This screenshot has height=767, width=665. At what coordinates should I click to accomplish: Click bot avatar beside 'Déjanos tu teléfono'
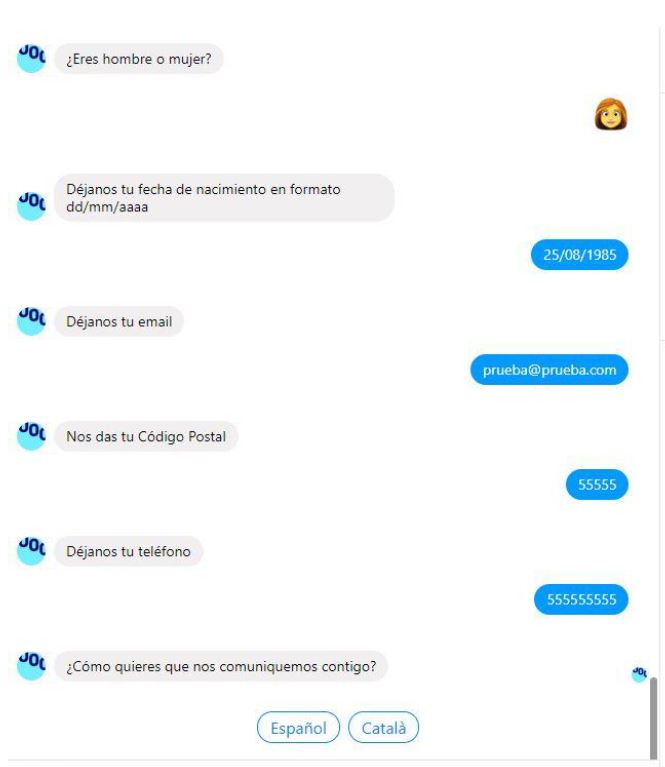(31, 551)
